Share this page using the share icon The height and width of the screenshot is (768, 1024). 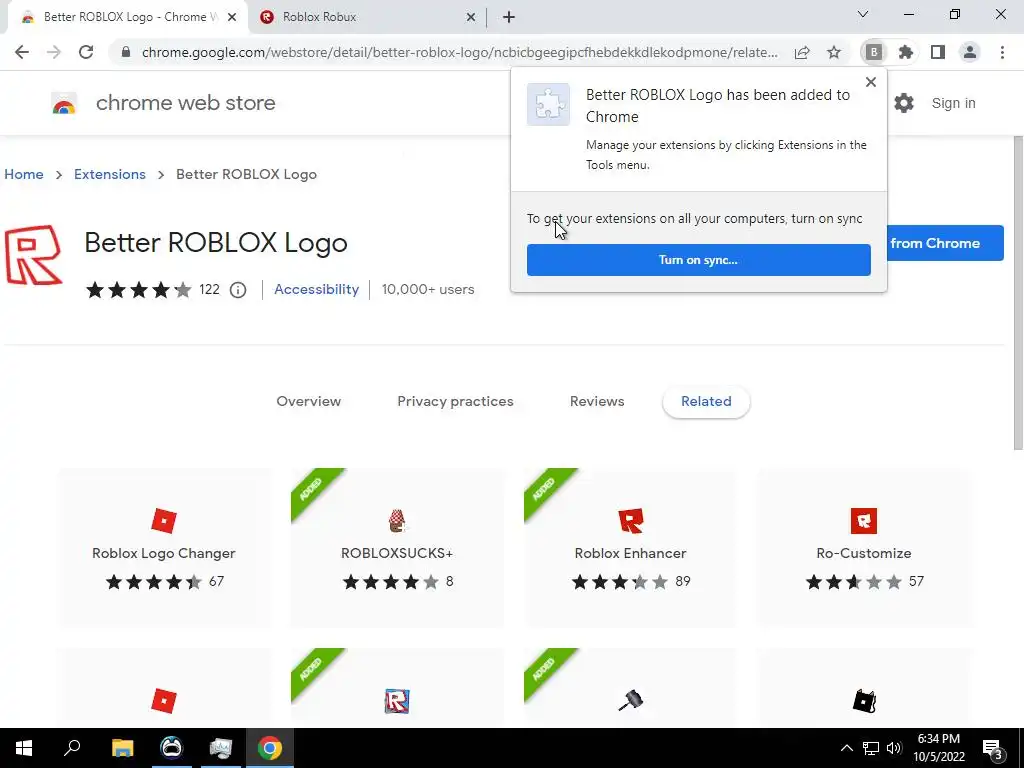pyautogui.click(x=802, y=52)
